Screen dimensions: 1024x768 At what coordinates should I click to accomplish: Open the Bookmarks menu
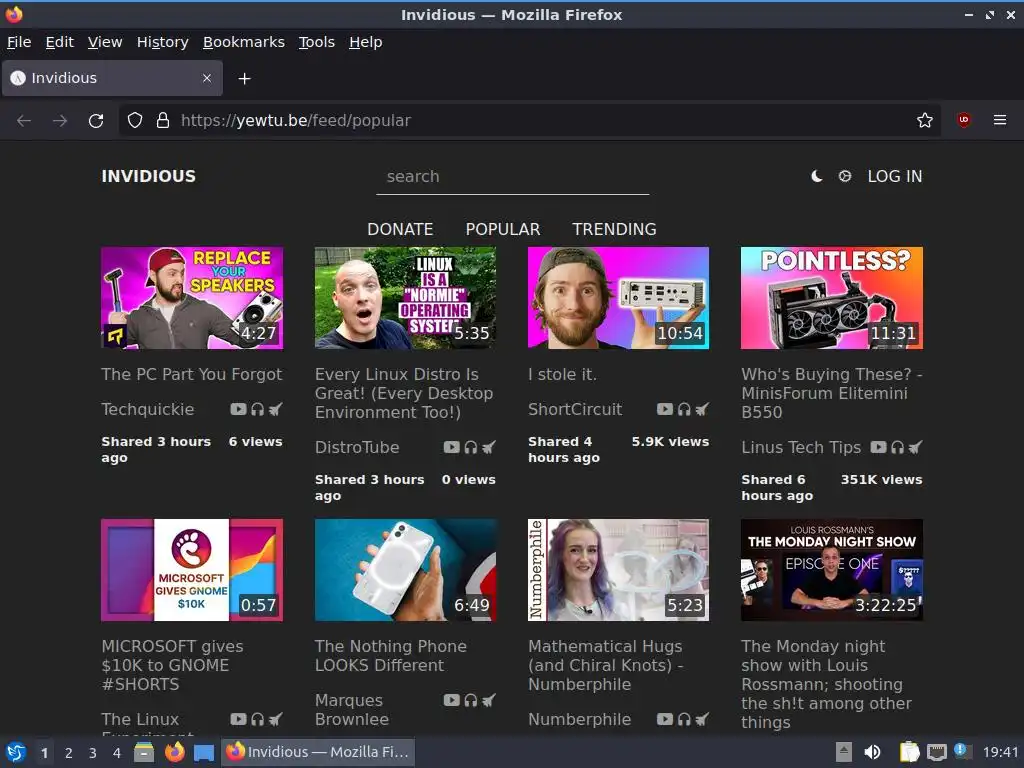[244, 42]
